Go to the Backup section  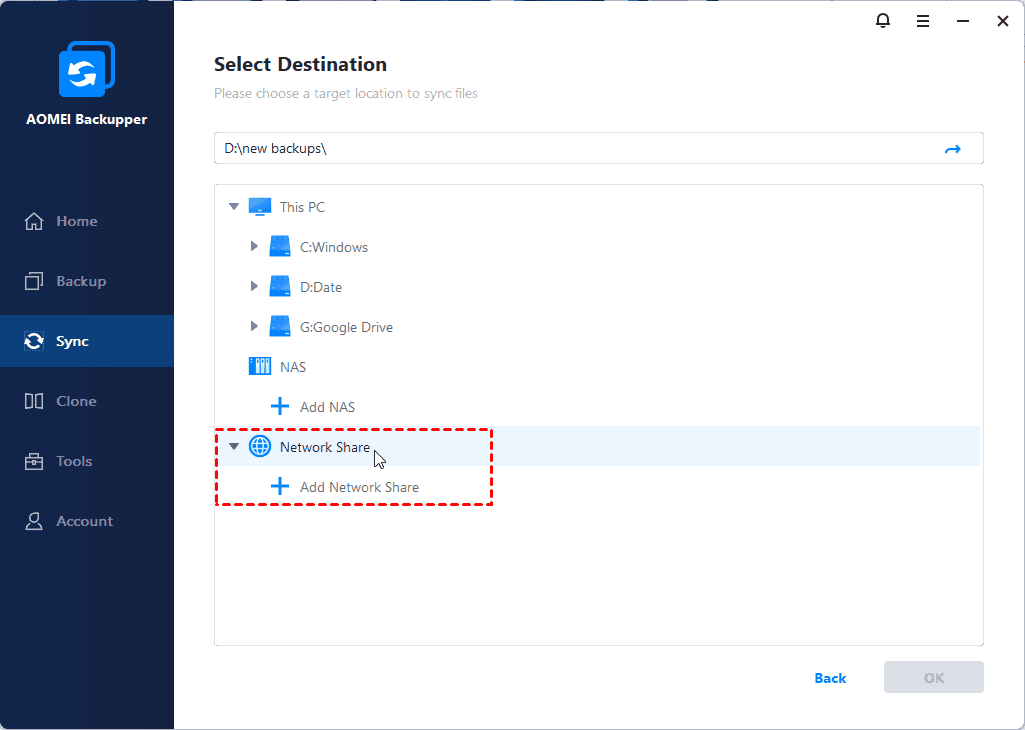coord(80,281)
